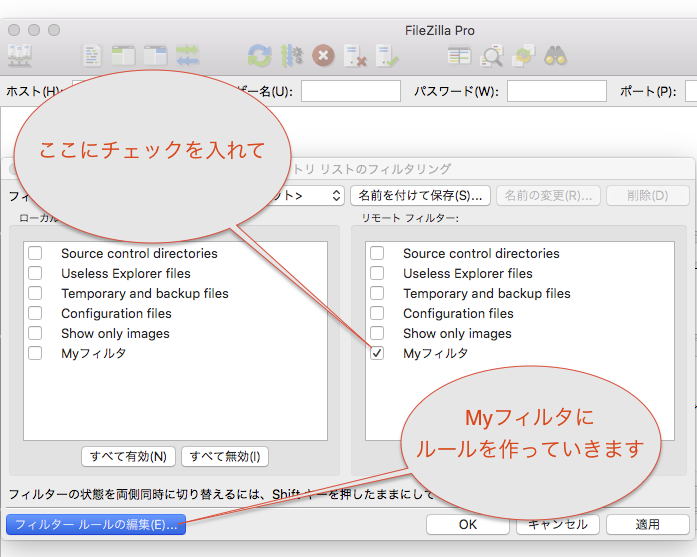697x557 pixels.
Task: Click the 適用 apply button
Action: point(647,525)
